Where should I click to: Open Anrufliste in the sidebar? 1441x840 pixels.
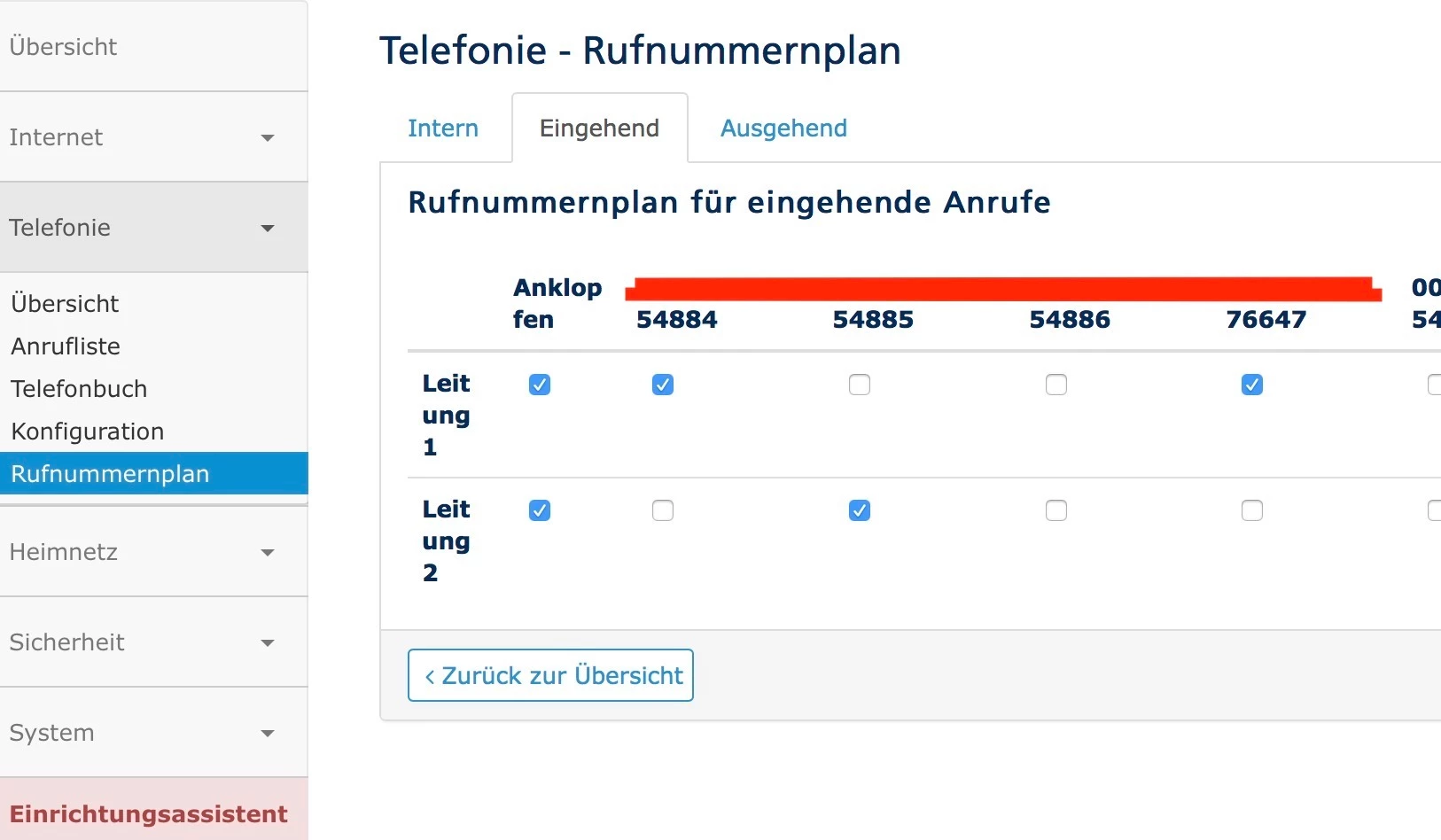pyautogui.click(x=66, y=346)
